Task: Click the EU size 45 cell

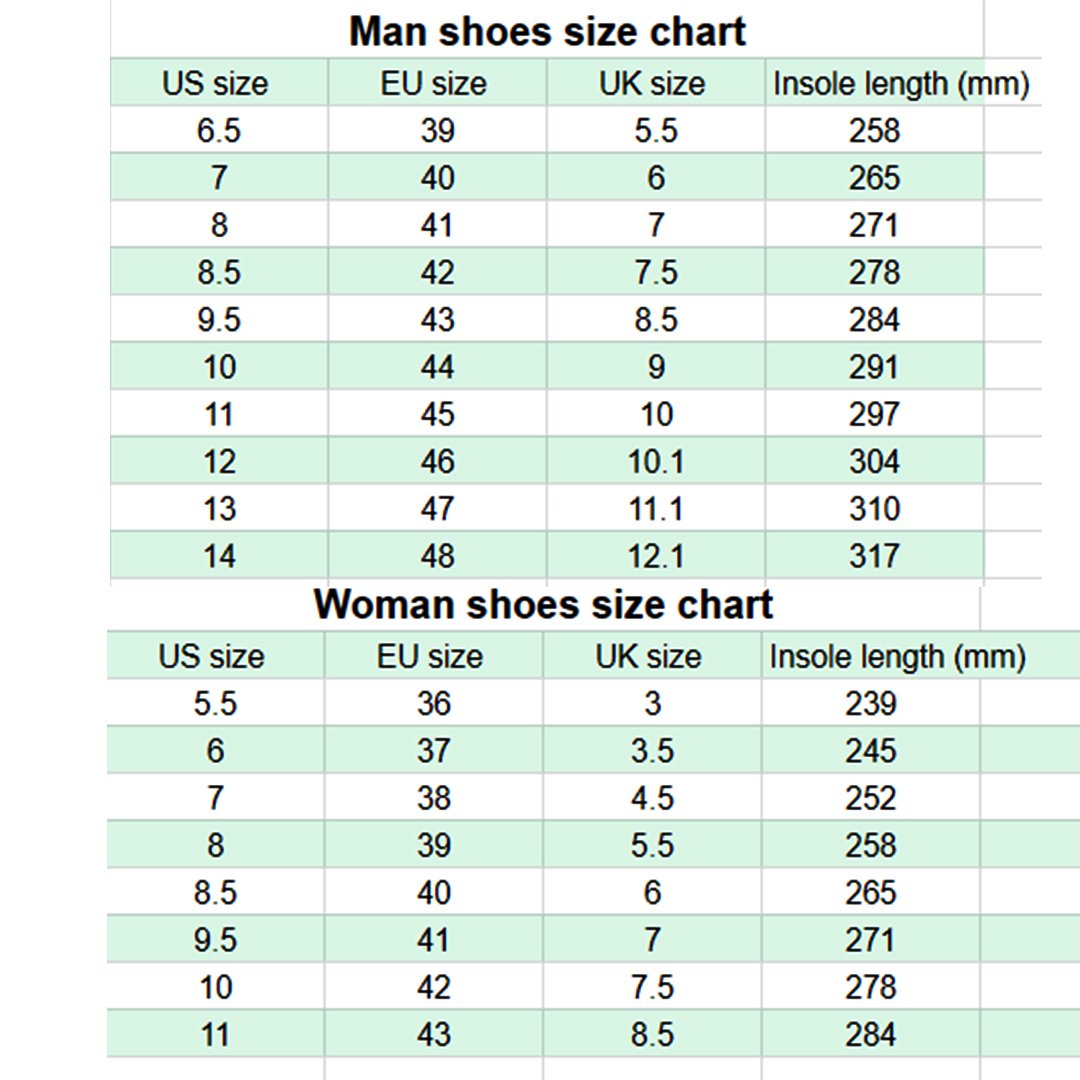Action: [437, 414]
